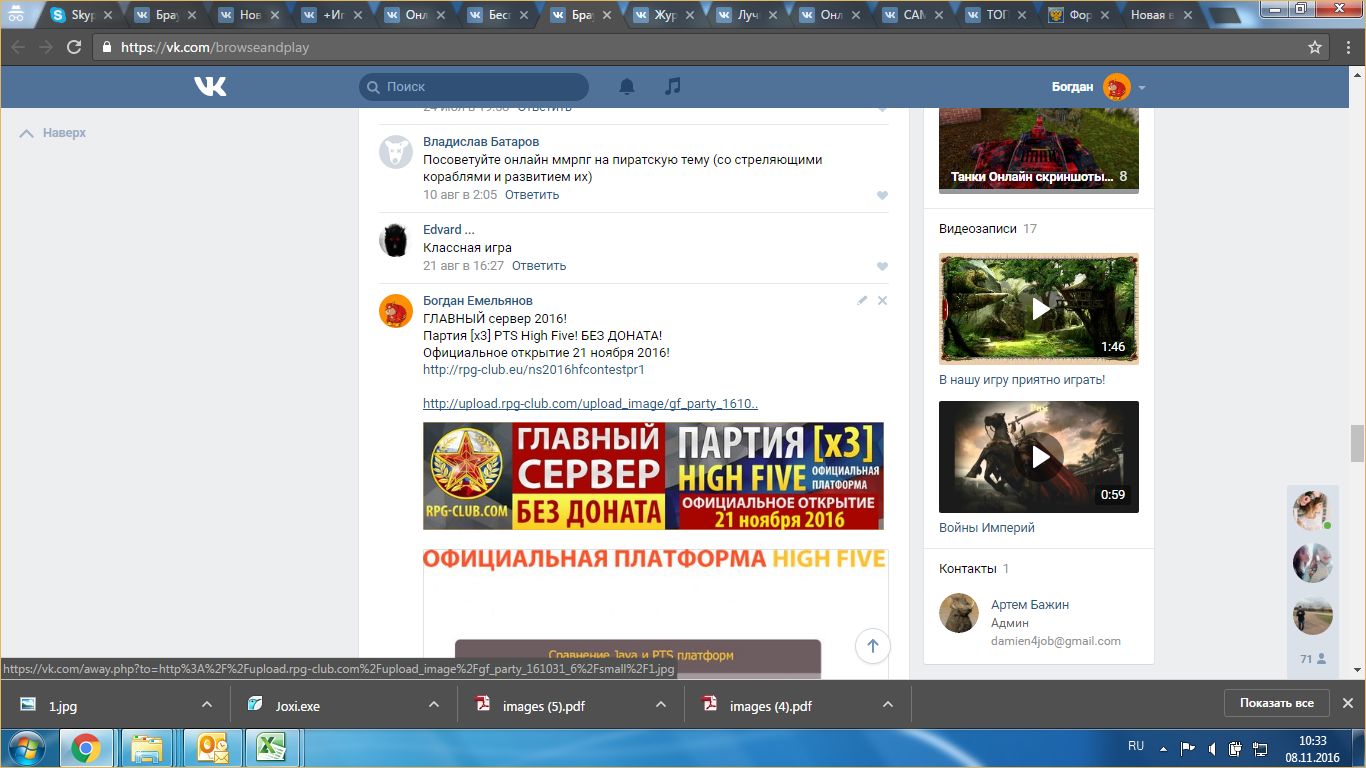The image size is (1366, 768).
Task: Edit Богдан Емельянов's comment with pencil icon
Action: (862, 300)
